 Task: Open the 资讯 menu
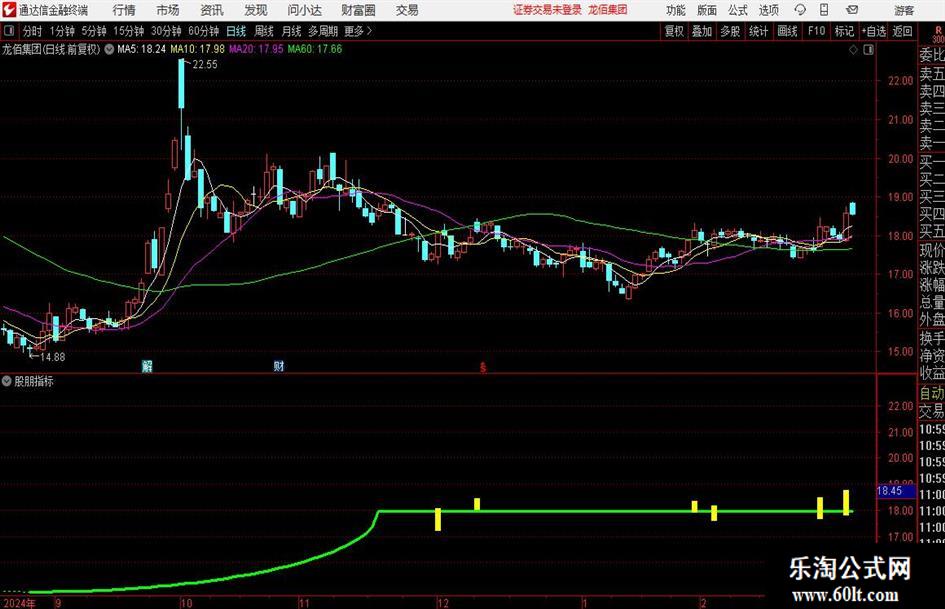coord(212,10)
